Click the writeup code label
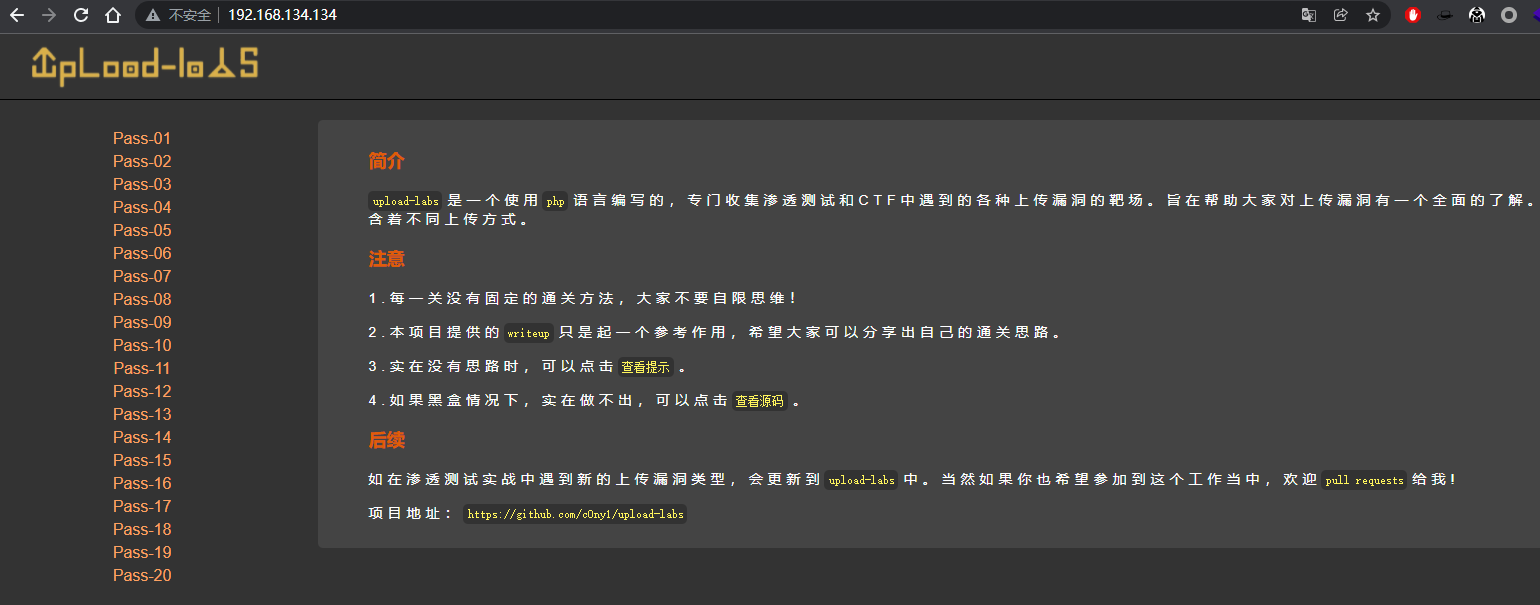This screenshot has height=605, width=1540. [x=528, y=333]
